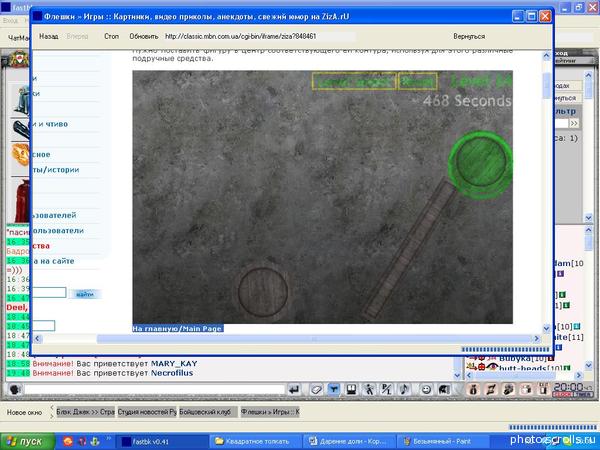Expand quick launch overflow chevron in taskbar

[x=108, y=439]
